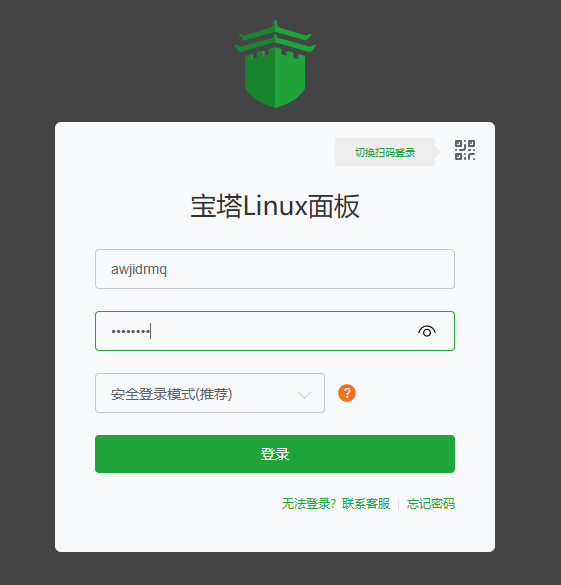Screen dimensions: 561x585
Task: Click the arrow tip of scan-login tooltip
Action: pos(438,152)
